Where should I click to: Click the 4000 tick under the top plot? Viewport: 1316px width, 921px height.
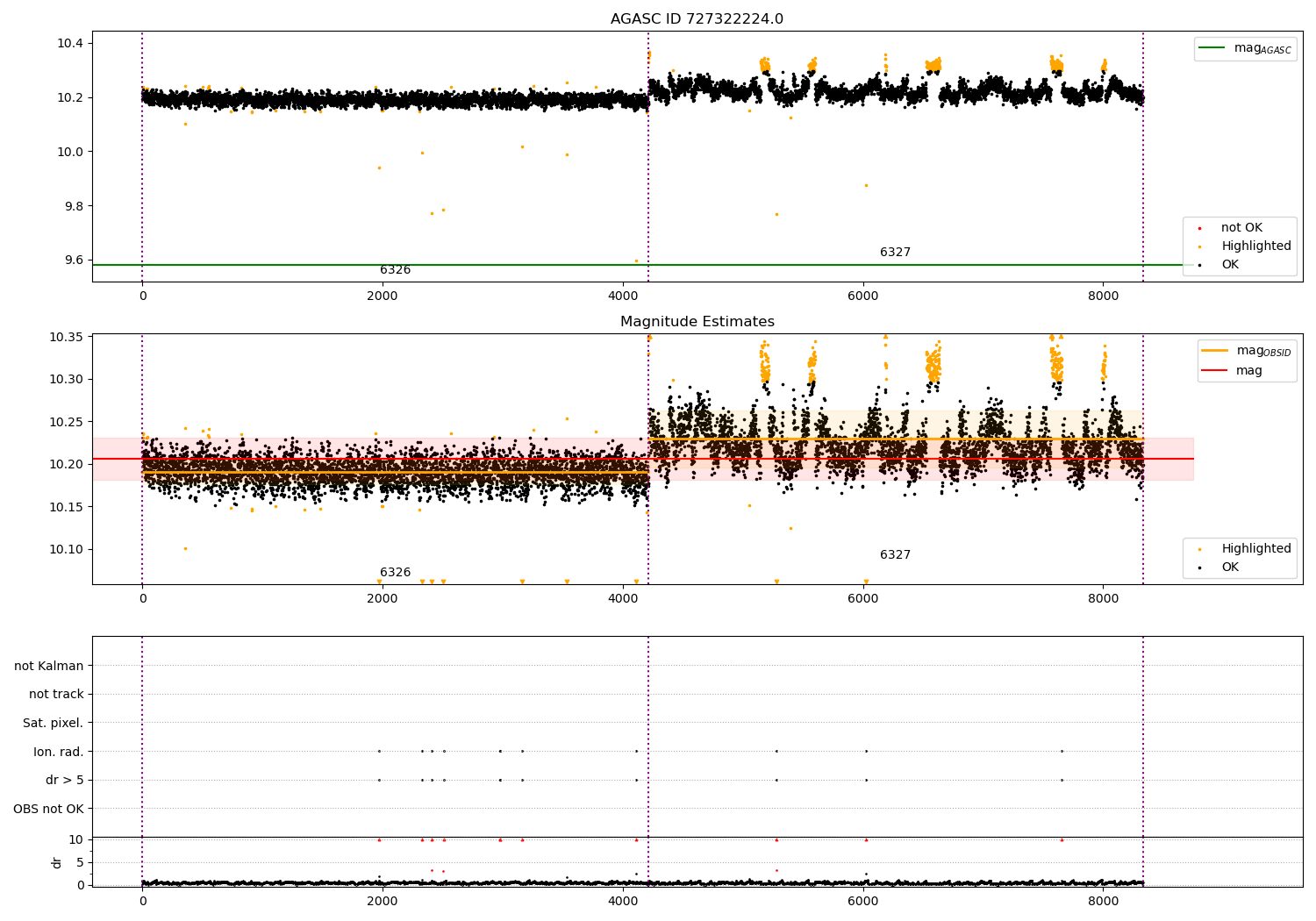(623, 296)
